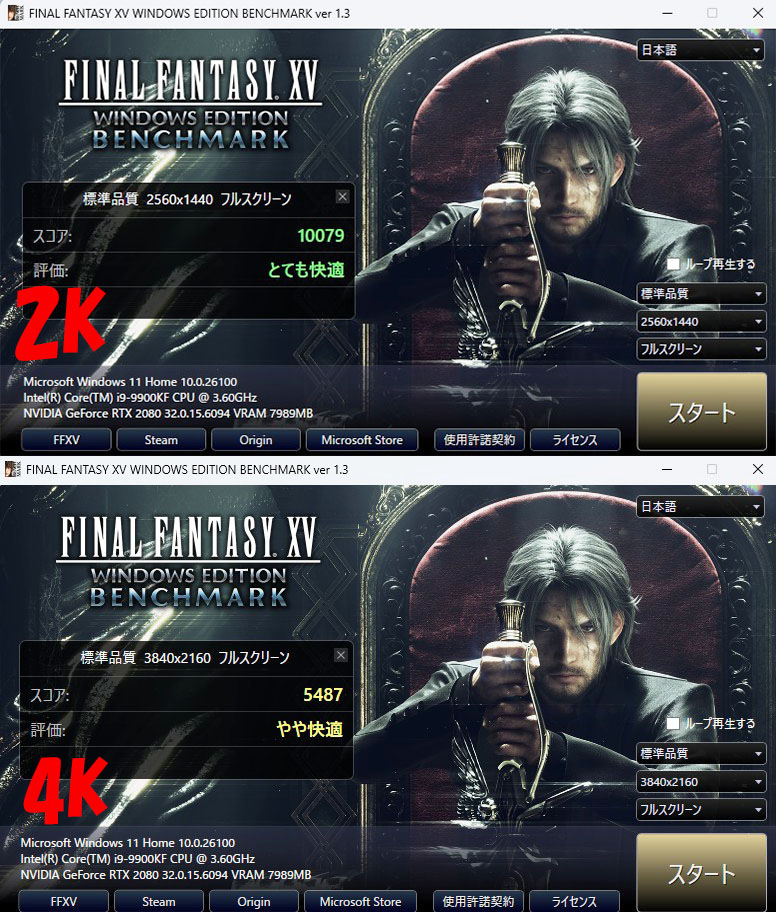Open ライセンス license button in lower window

click(574, 901)
